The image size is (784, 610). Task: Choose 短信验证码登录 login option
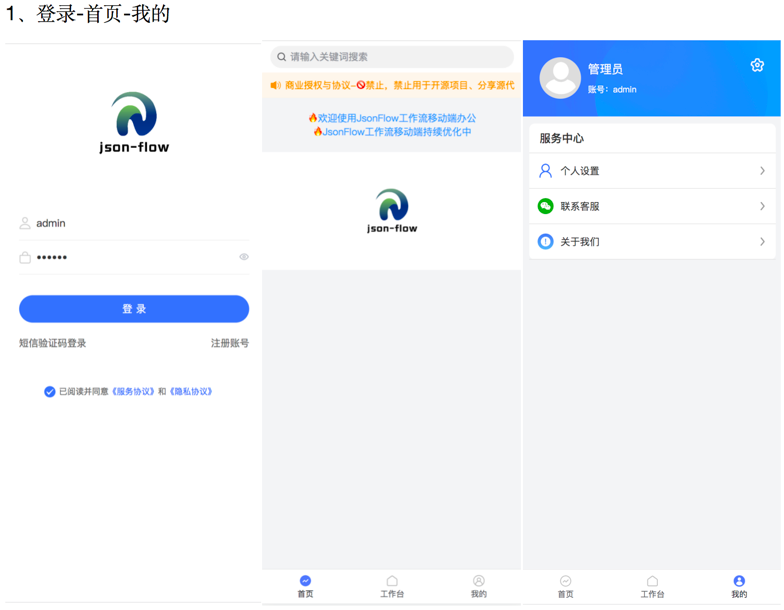point(53,343)
